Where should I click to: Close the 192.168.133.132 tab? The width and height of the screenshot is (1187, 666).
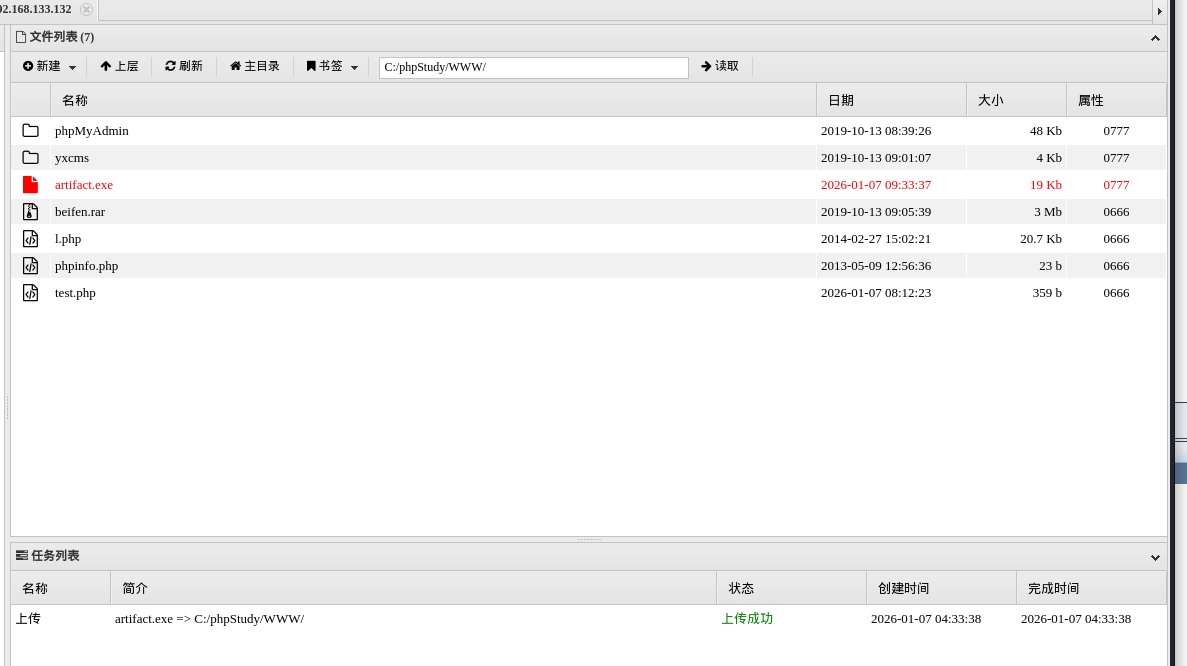[86, 10]
